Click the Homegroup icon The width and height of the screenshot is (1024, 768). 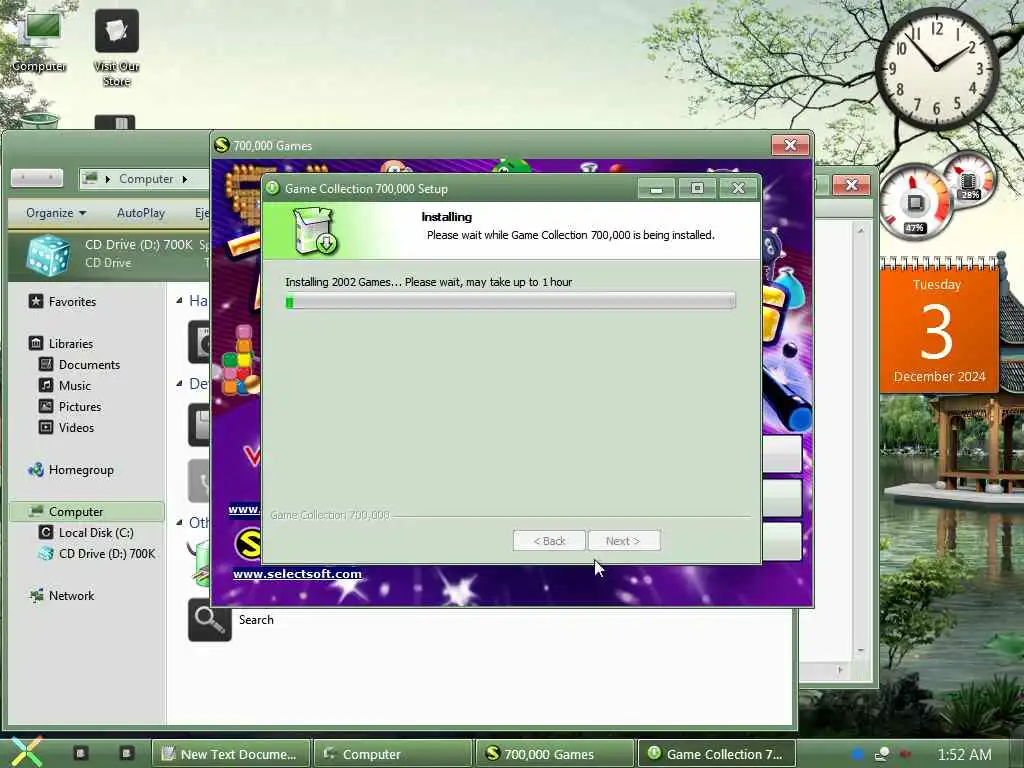click(36, 469)
